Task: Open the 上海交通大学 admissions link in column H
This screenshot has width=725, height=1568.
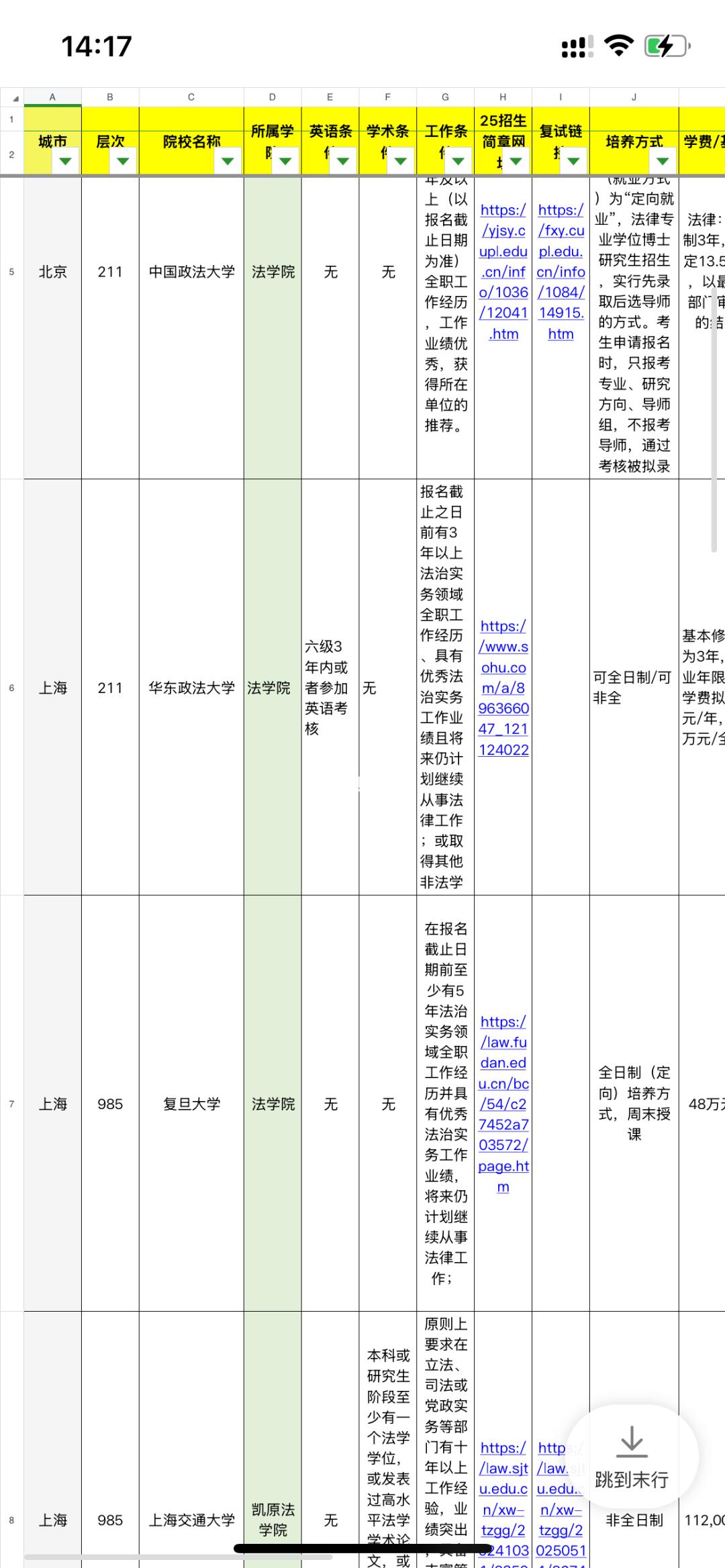Action: [x=503, y=1503]
